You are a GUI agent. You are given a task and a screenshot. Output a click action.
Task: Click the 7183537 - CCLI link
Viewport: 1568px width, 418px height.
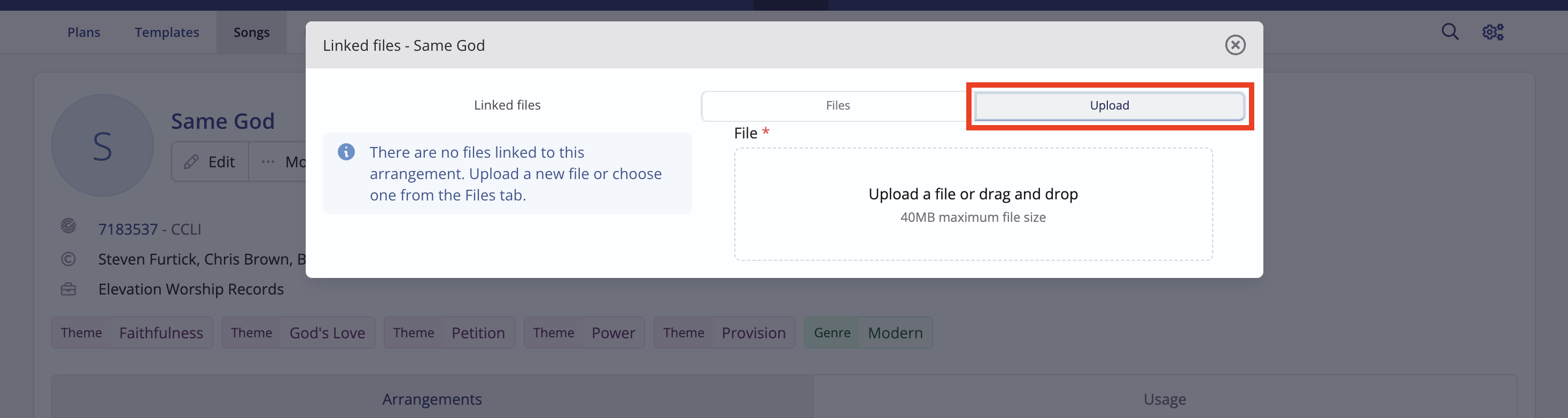[x=150, y=229]
